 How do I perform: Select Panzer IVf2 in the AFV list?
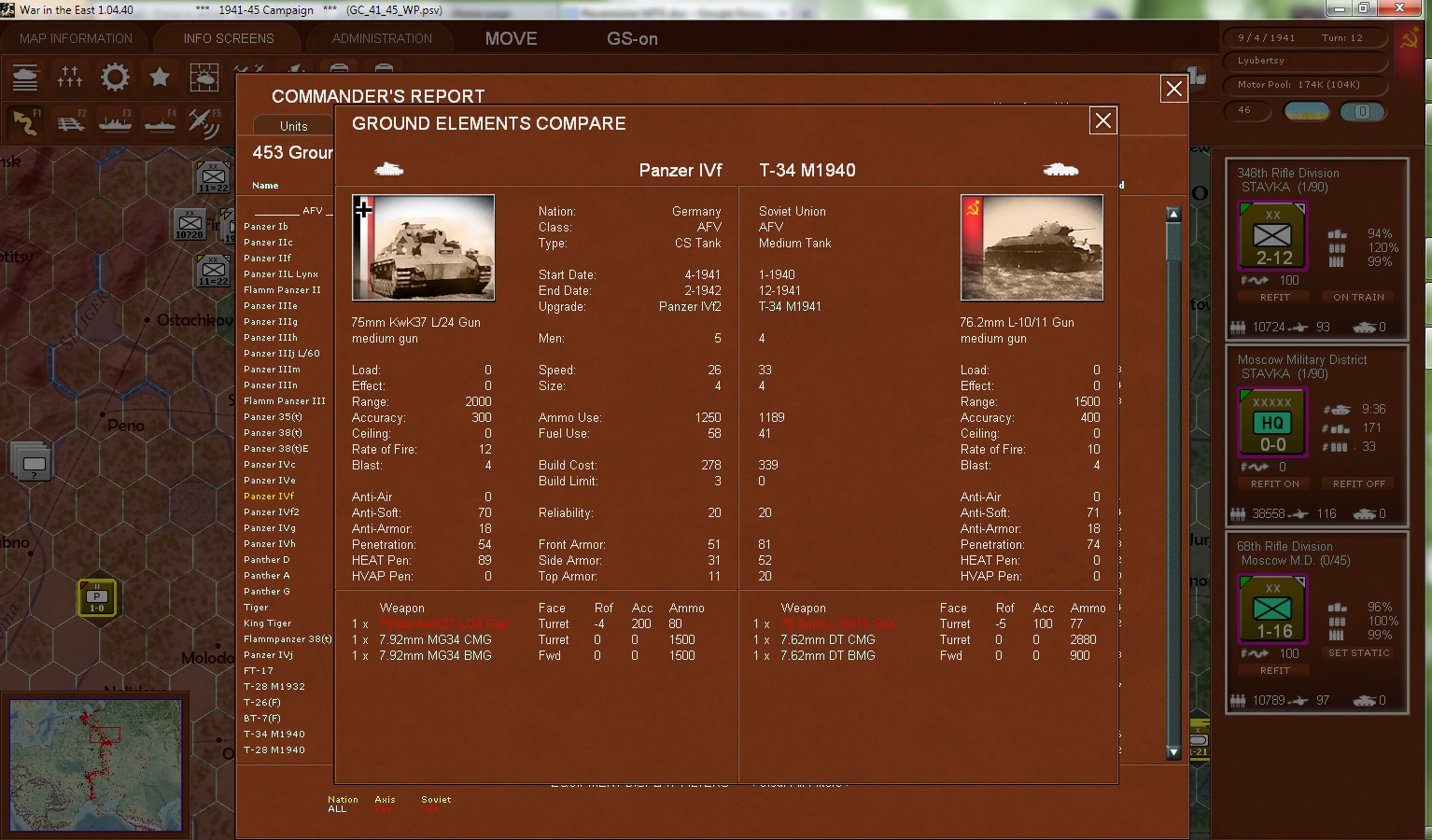271,512
